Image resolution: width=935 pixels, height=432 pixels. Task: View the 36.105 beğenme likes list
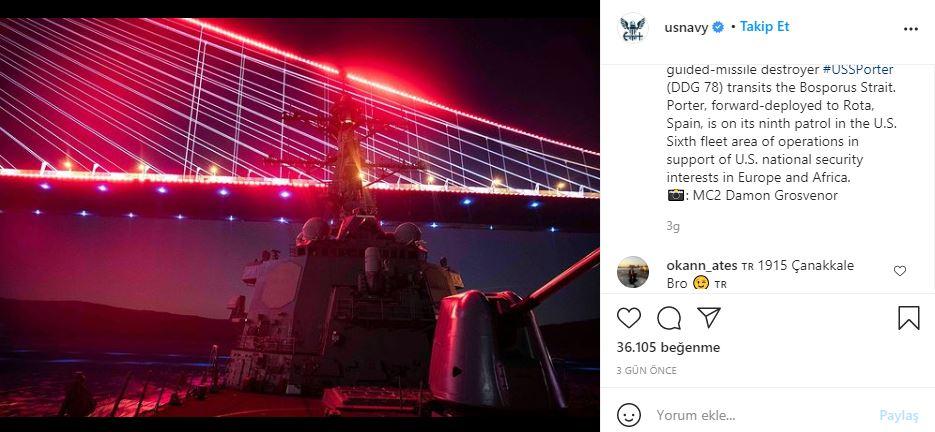[x=668, y=347]
